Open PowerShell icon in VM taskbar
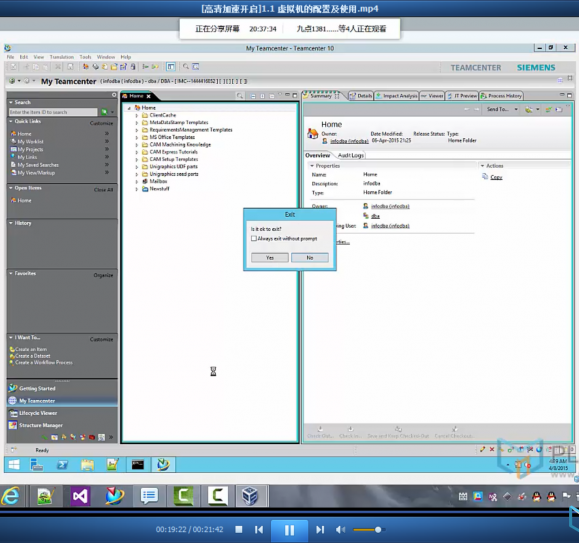Screen dimensions: 579x543 click(x=62, y=464)
